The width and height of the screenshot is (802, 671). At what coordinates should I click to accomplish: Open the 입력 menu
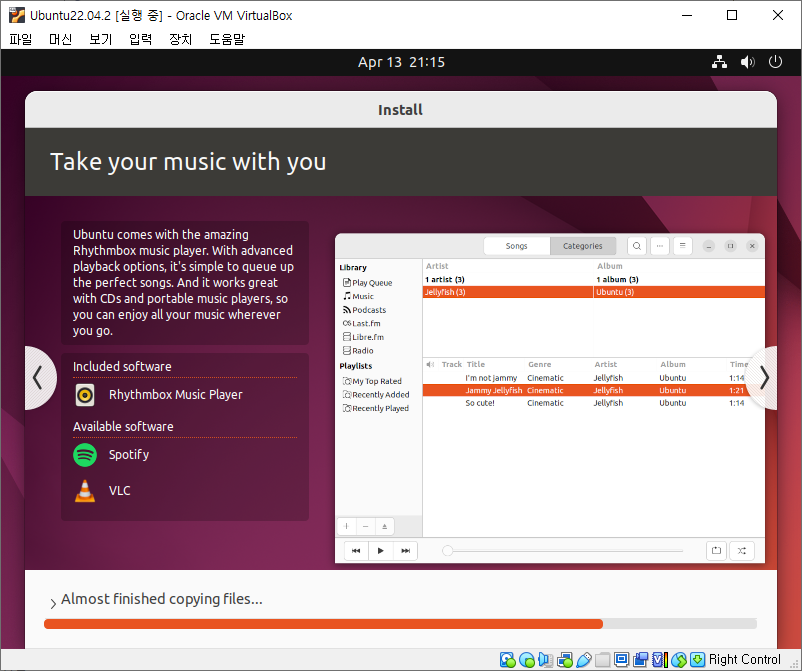[x=140, y=39]
